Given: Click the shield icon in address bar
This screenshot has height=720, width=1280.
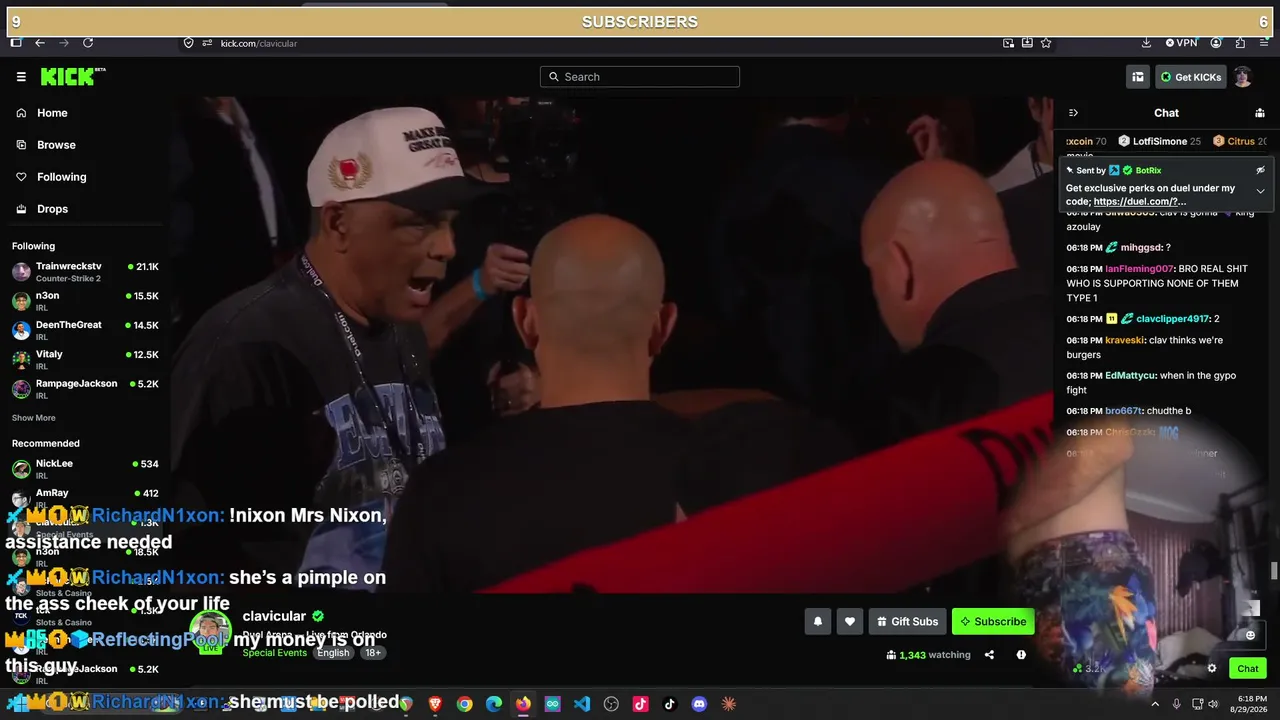Looking at the screenshot, I should (188, 43).
